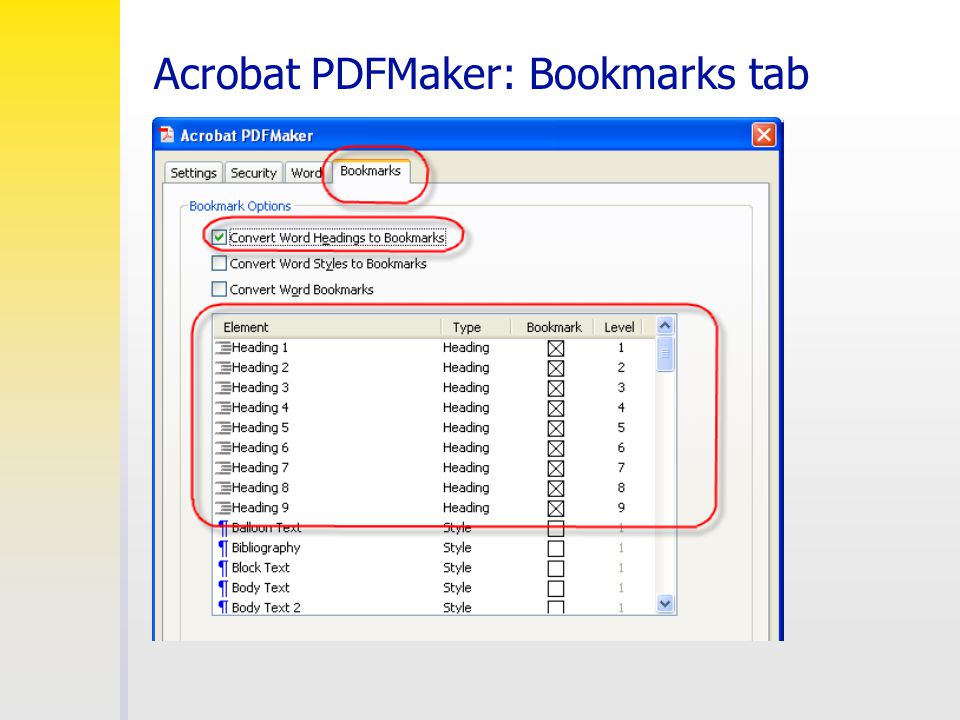Click the list's vertical scrollbar thumb
Image resolution: width=960 pixels, height=720 pixels.
(x=665, y=353)
